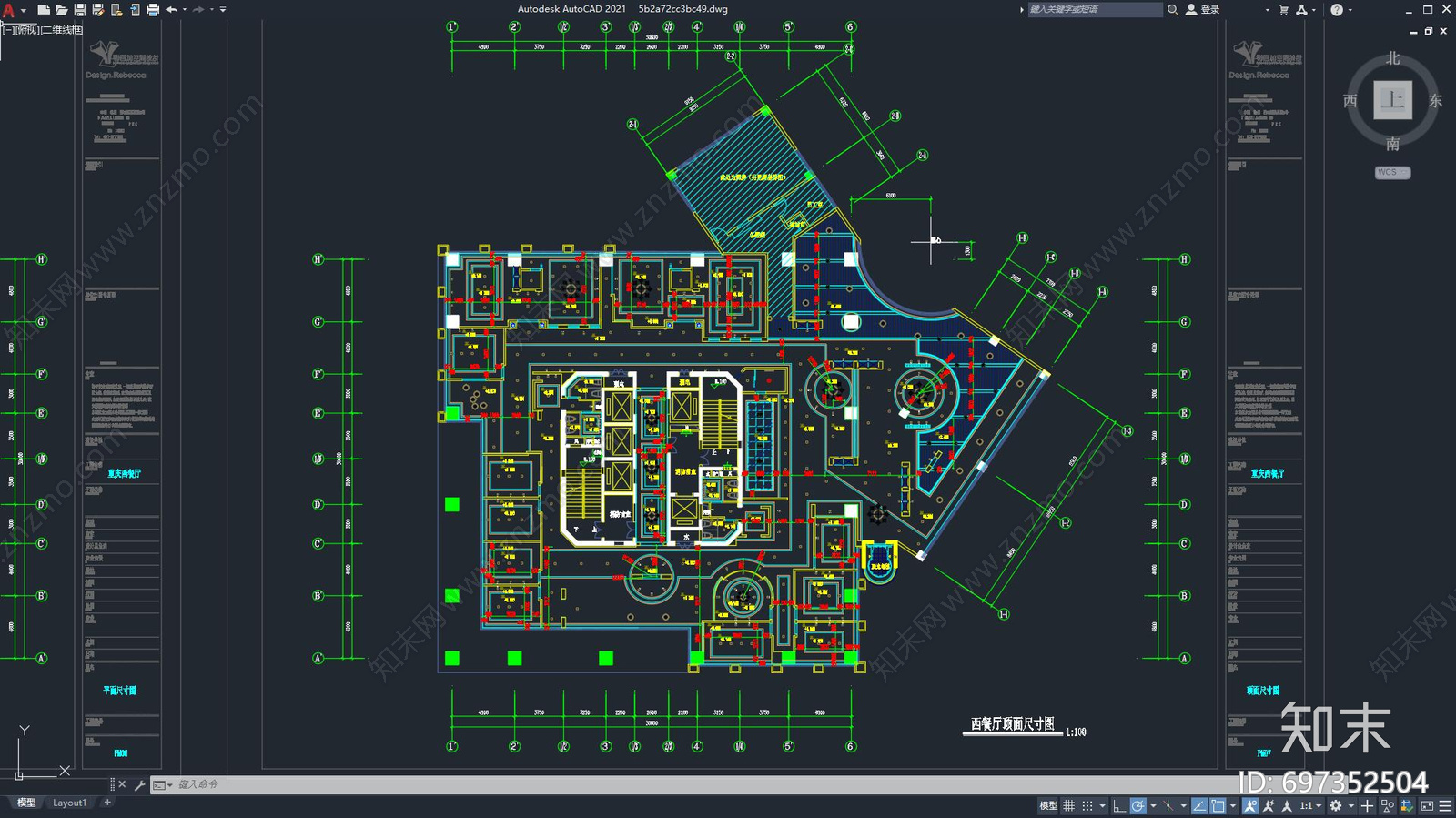Toggle polar tracking
This screenshot has height=818, width=1456.
[x=1137, y=805]
